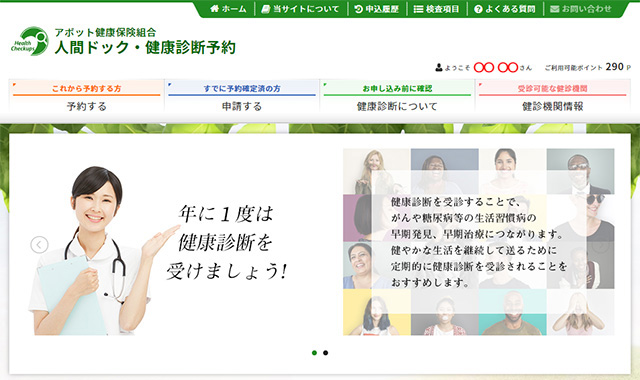Select the first green carousel dot
This screenshot has height=380, width=640.
pyautogui.click(x=314, y=353)
